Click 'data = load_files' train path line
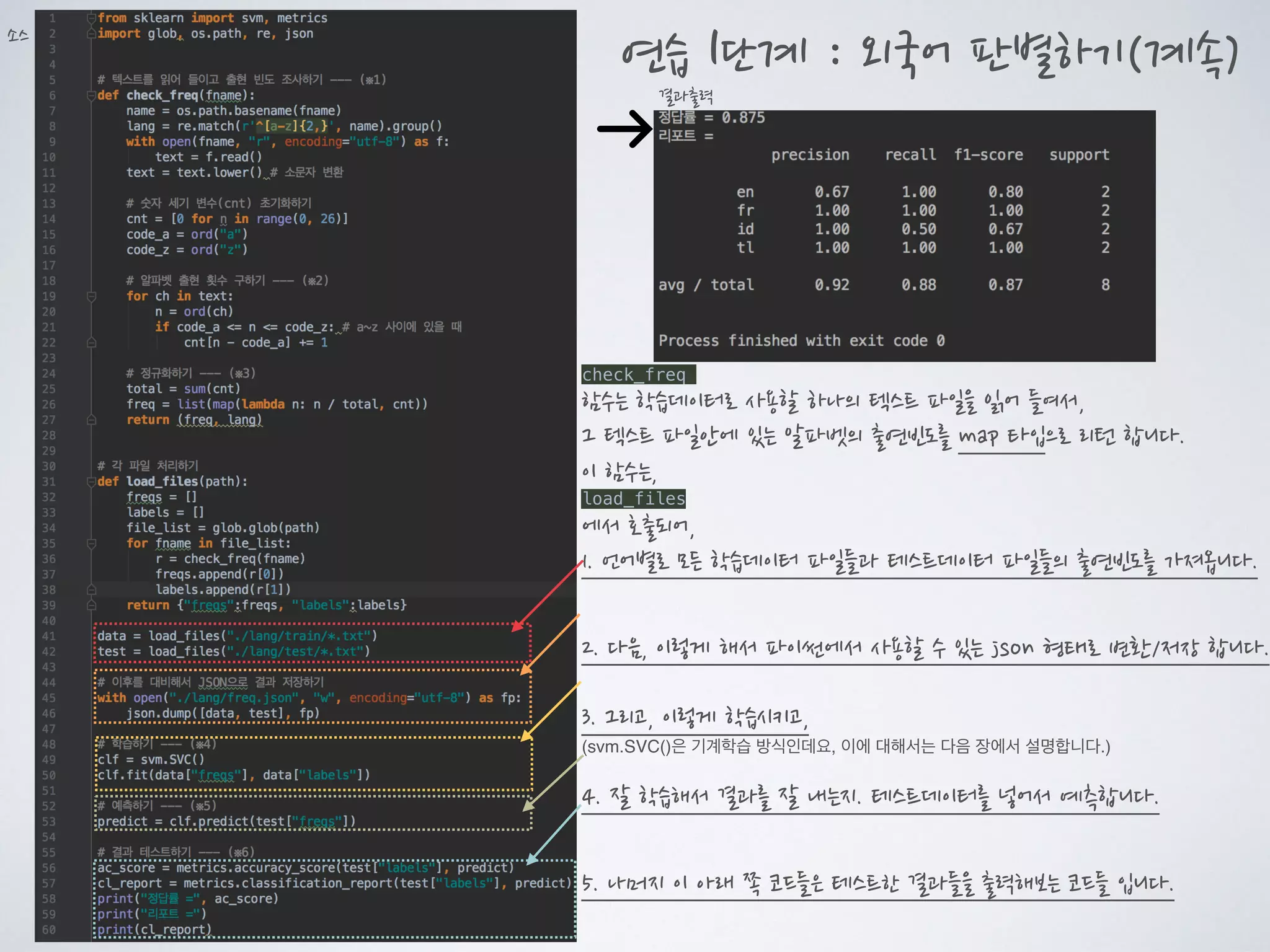The height and width of the screenshot is (952, 1270). [237, 636]
